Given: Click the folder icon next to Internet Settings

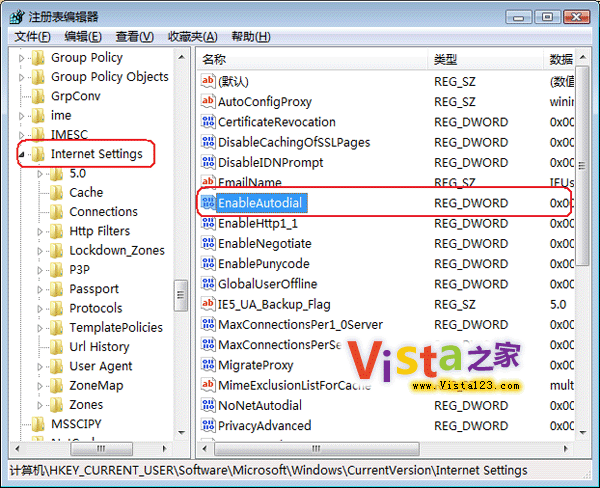Looking at the screenshot, I should [38, 154].
